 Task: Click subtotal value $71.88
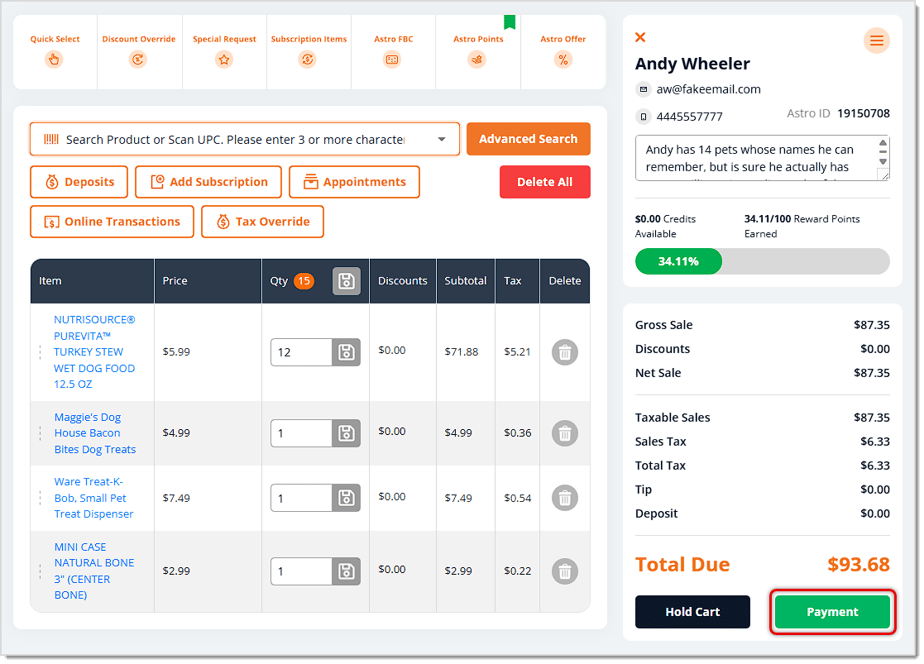[x=461, y=352]
